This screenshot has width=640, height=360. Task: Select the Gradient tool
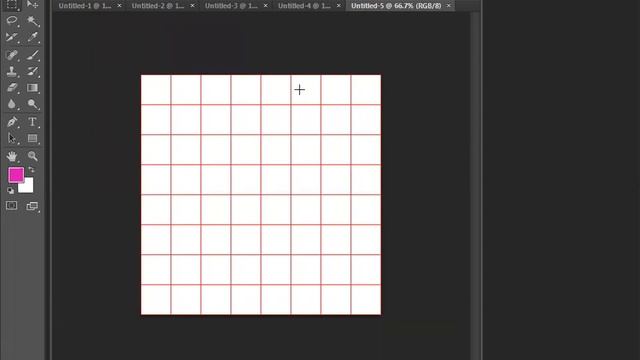tap(32, 88)
